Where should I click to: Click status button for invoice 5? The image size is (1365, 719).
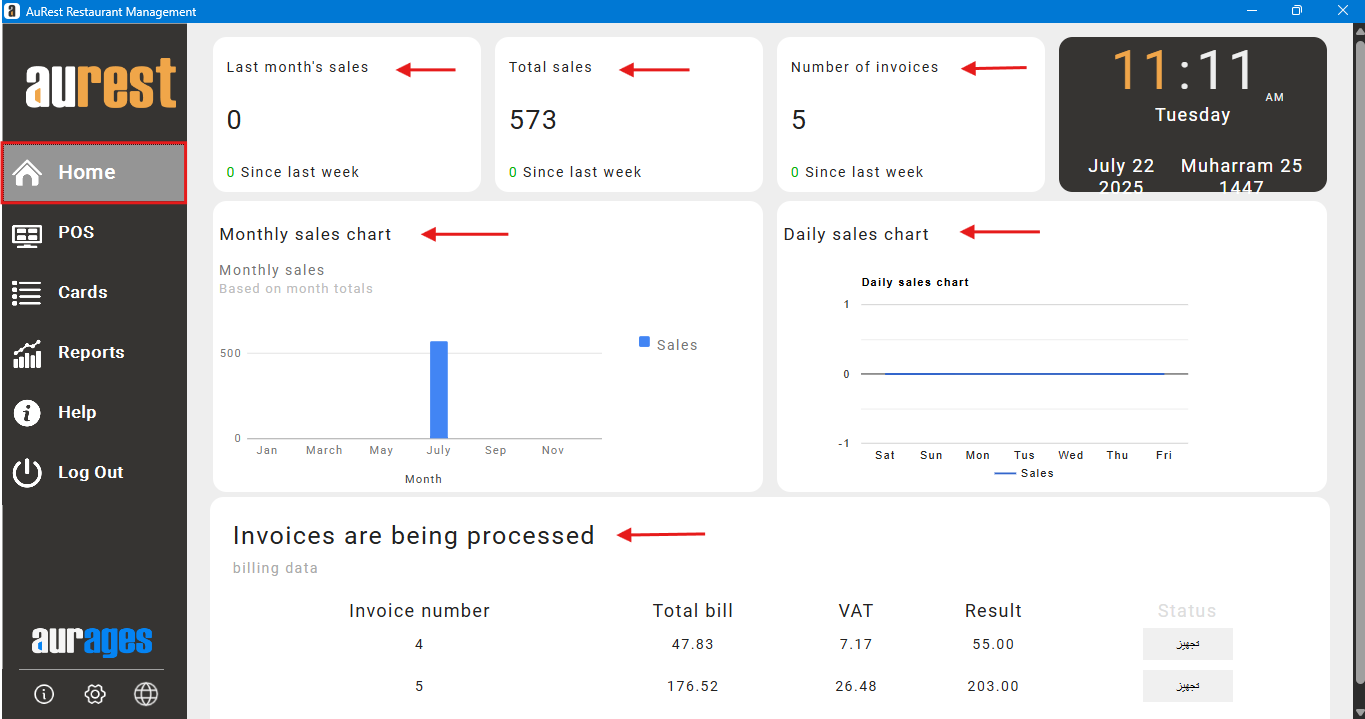[x=1187, y=686]
